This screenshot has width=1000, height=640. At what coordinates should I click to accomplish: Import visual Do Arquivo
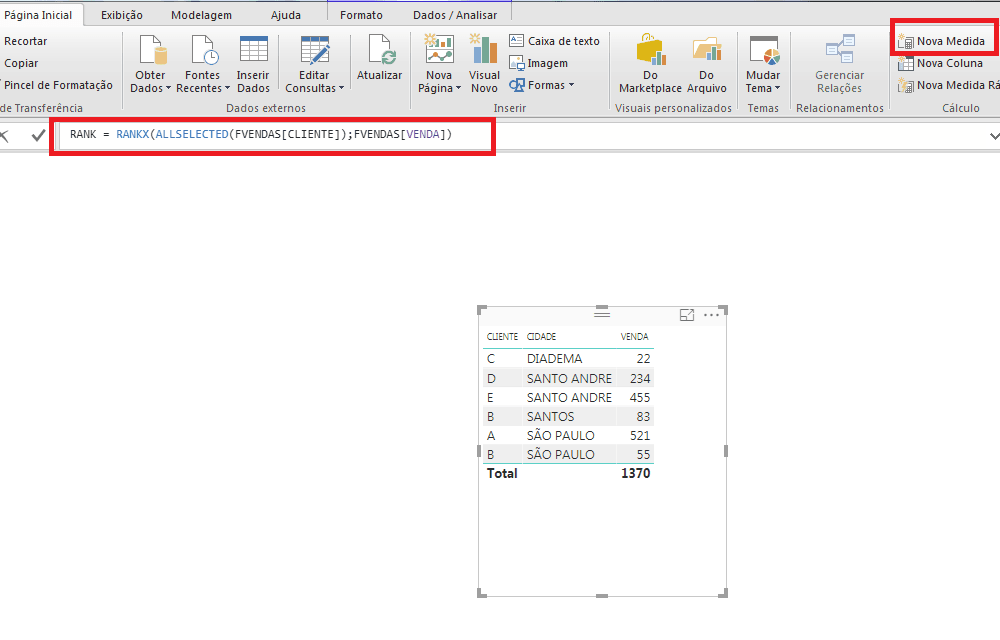pyautogui.click(x=707, y=64)
